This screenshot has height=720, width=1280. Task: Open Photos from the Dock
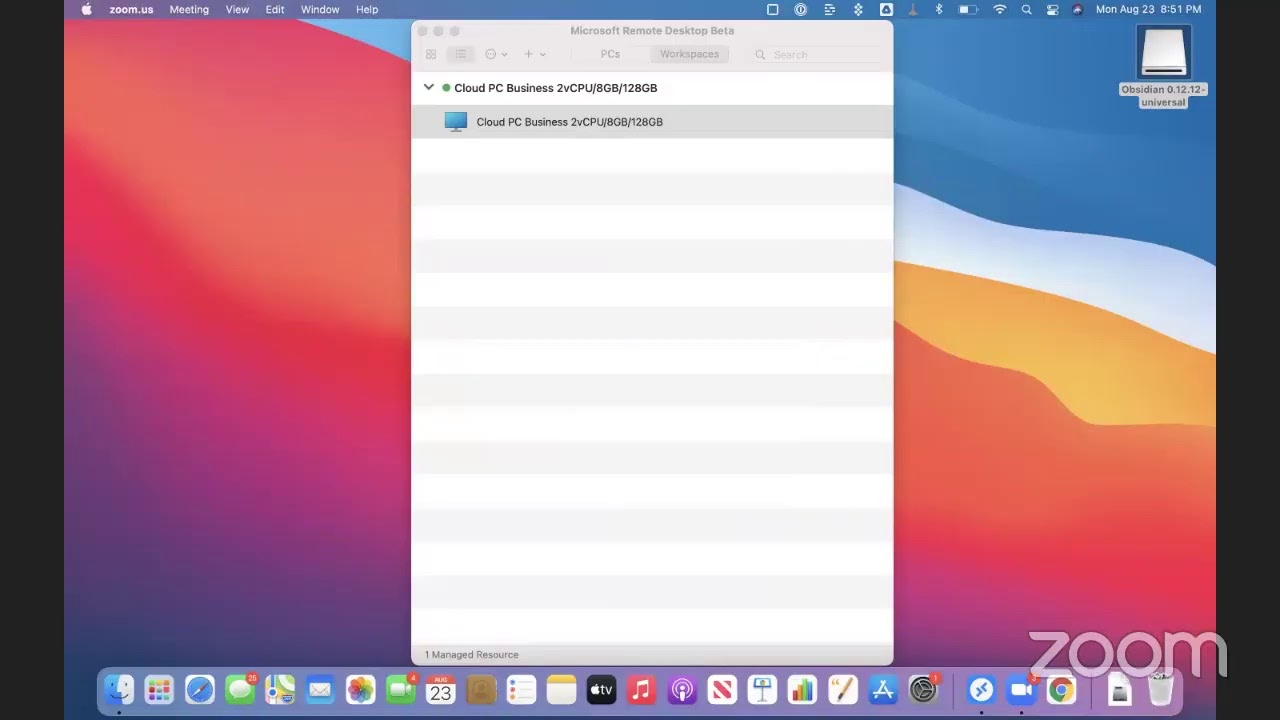[x=360, y=690]
